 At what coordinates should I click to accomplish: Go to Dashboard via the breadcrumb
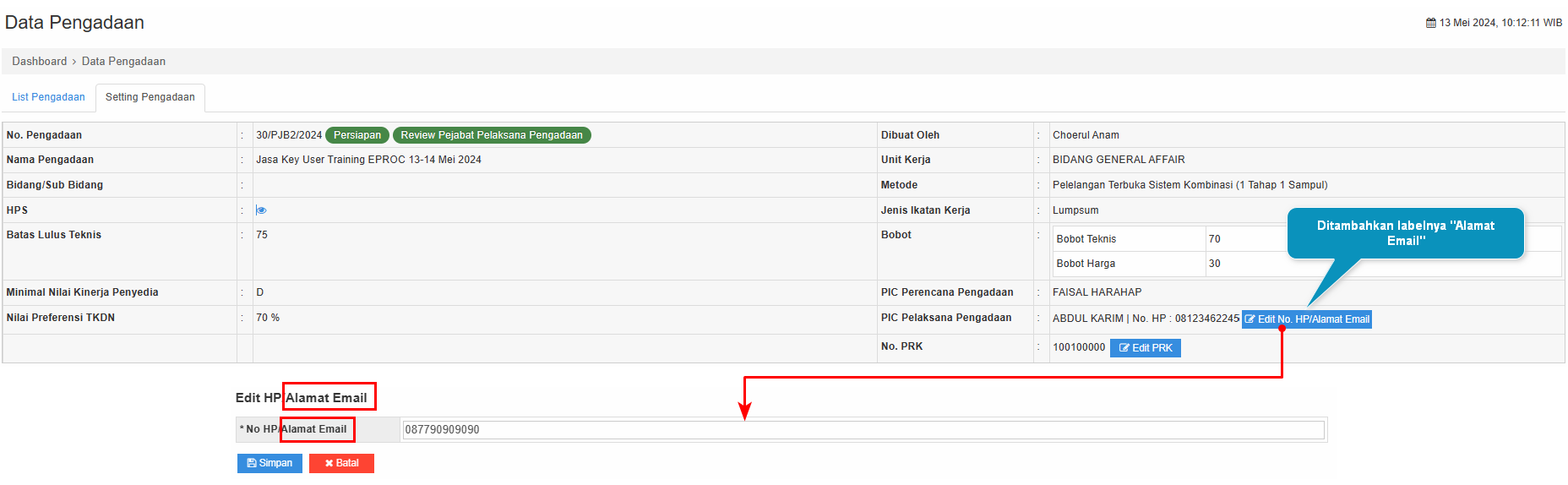(x=39, y=62)
